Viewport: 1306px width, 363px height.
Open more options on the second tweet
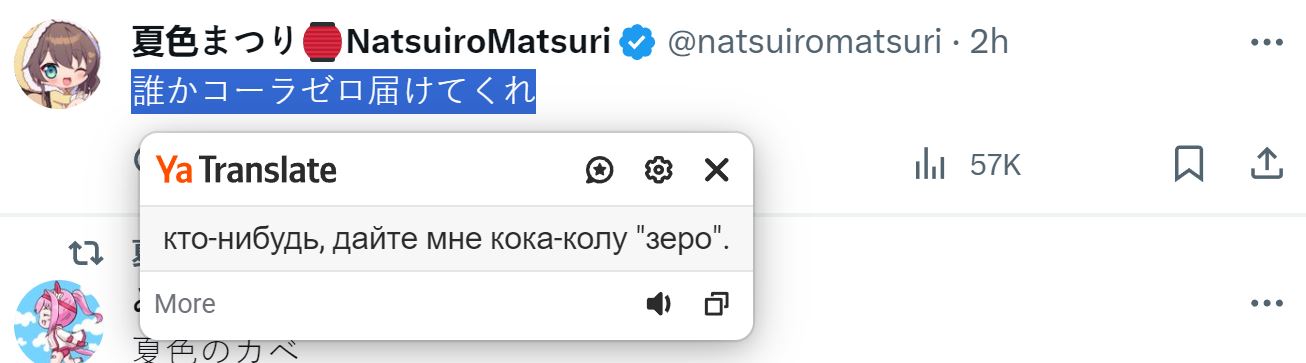click(x=1266, y=304)
